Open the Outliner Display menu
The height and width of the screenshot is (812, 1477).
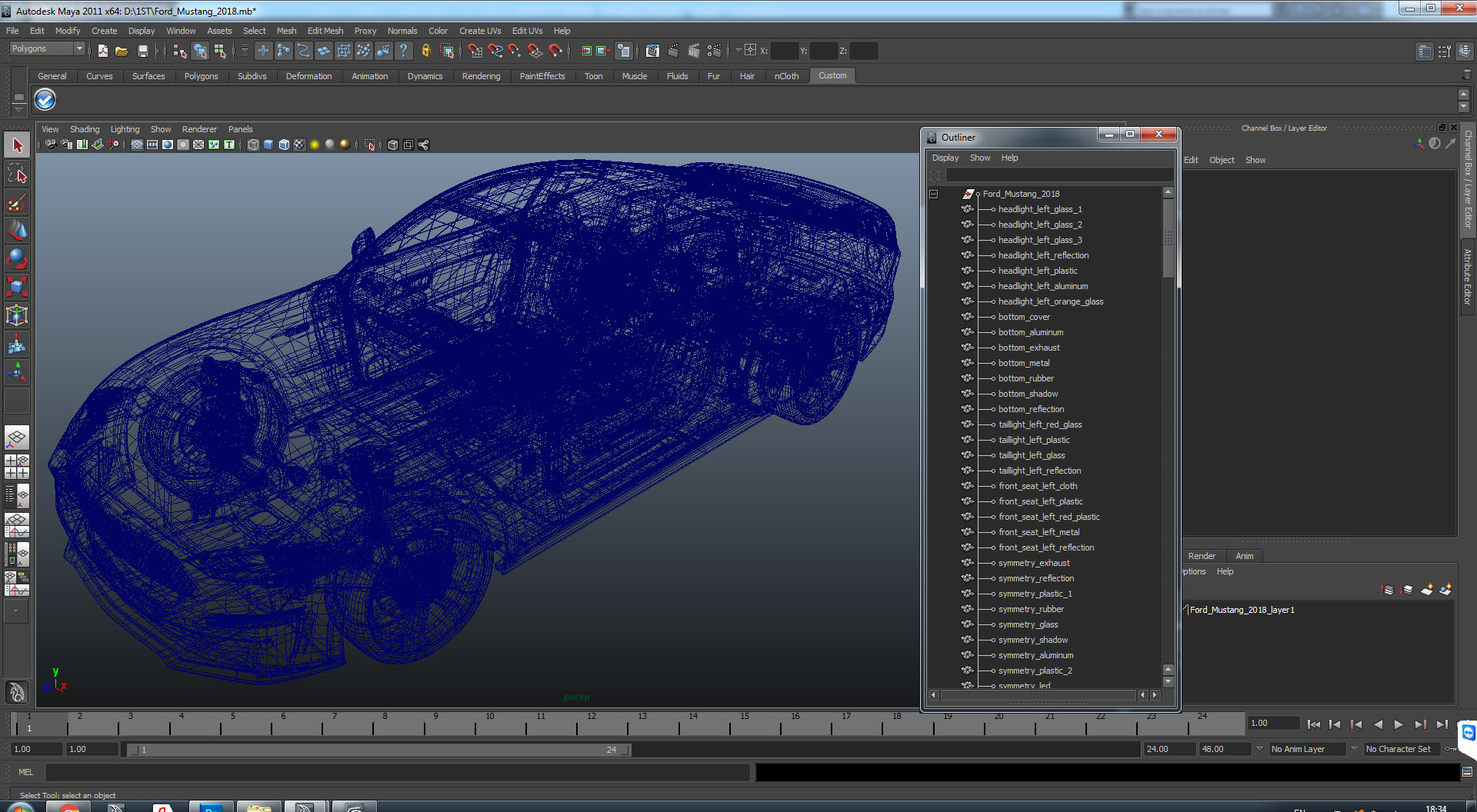pos(945,158)
